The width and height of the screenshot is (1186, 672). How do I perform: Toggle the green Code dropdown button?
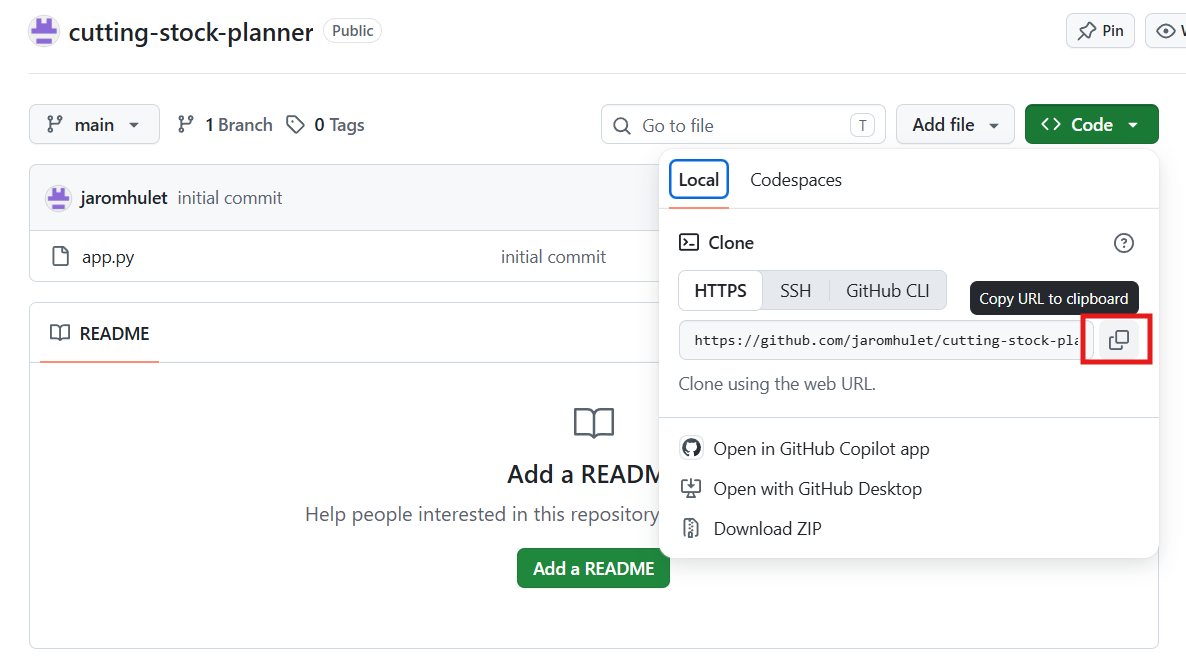pos(1091,124)
